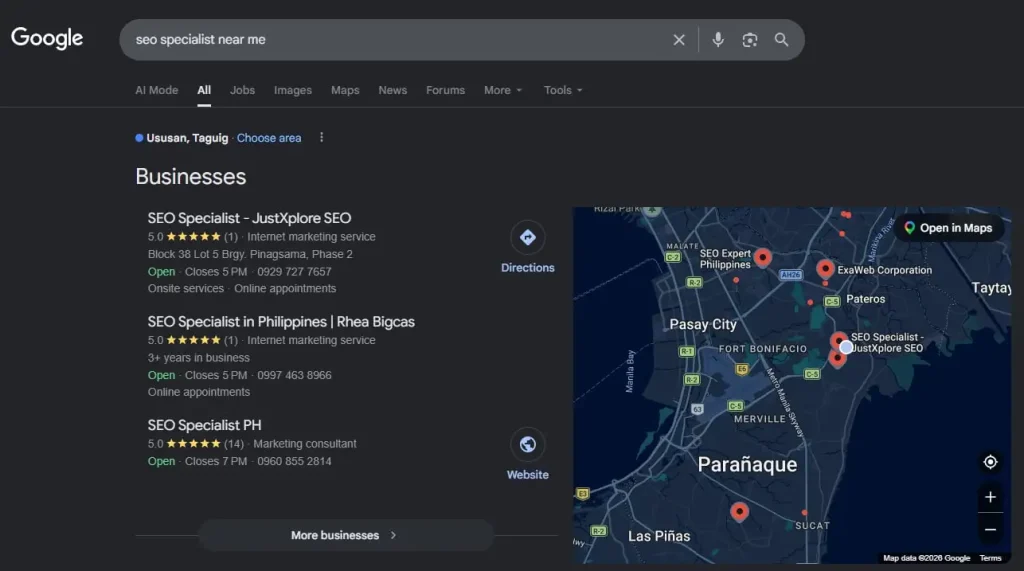1024x571 pixels.
Task: Zoom out the map with minus button
Action: pyautogui.click(x=990, y=530)
